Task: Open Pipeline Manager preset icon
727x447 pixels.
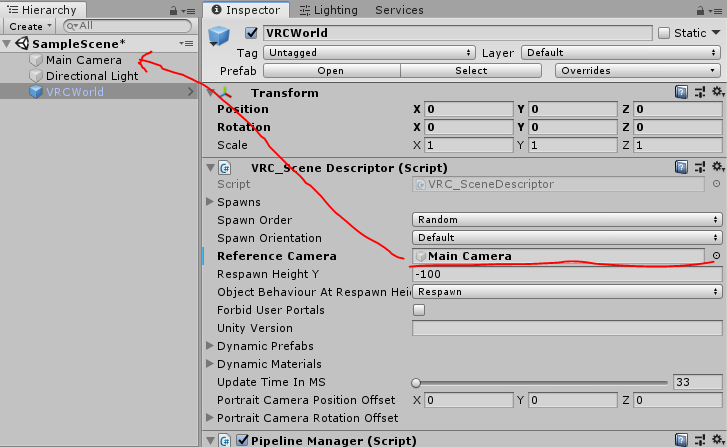Action: [700, 440]
